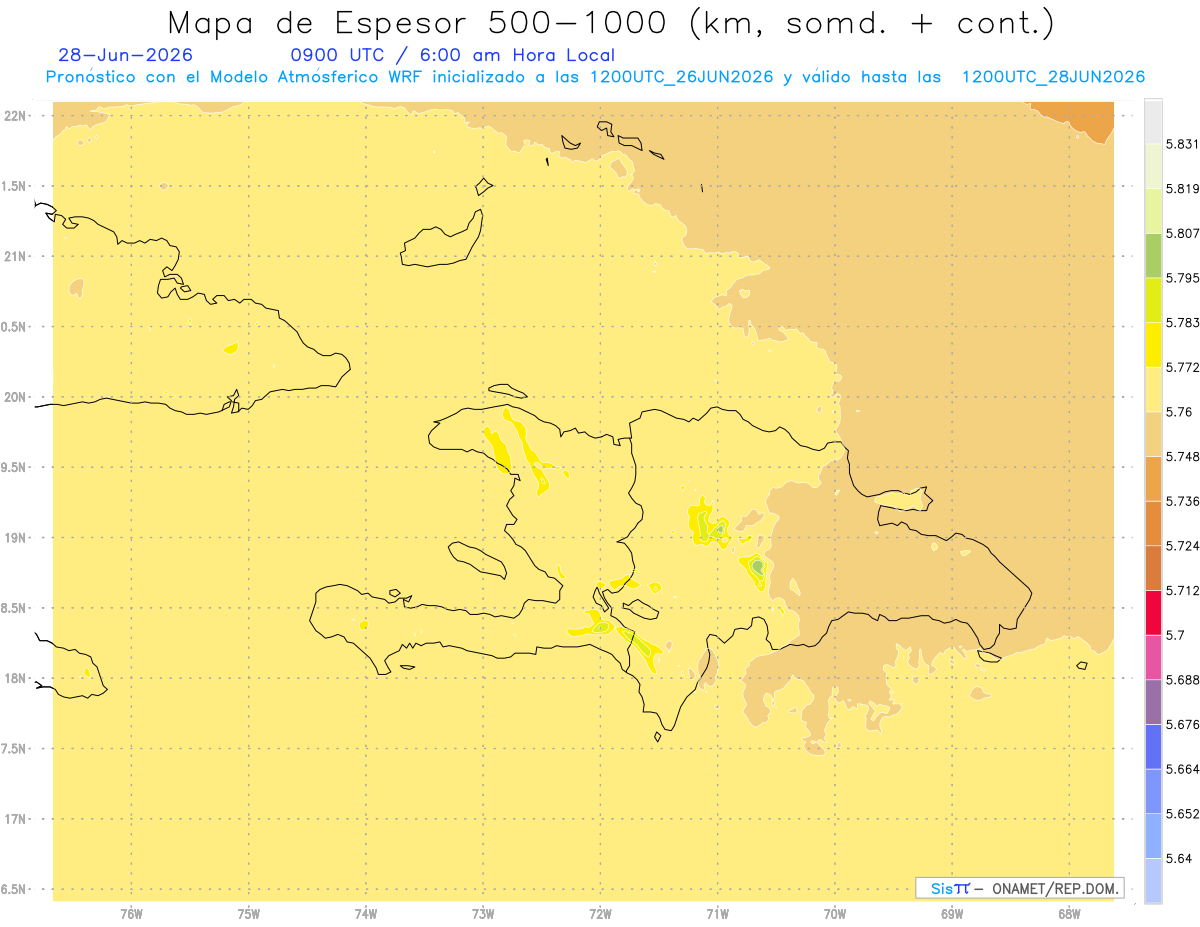The height and width of the screenshot is (927, 1200).
Task: Click the legend value '5.676'
Action: pos(1183,724)
